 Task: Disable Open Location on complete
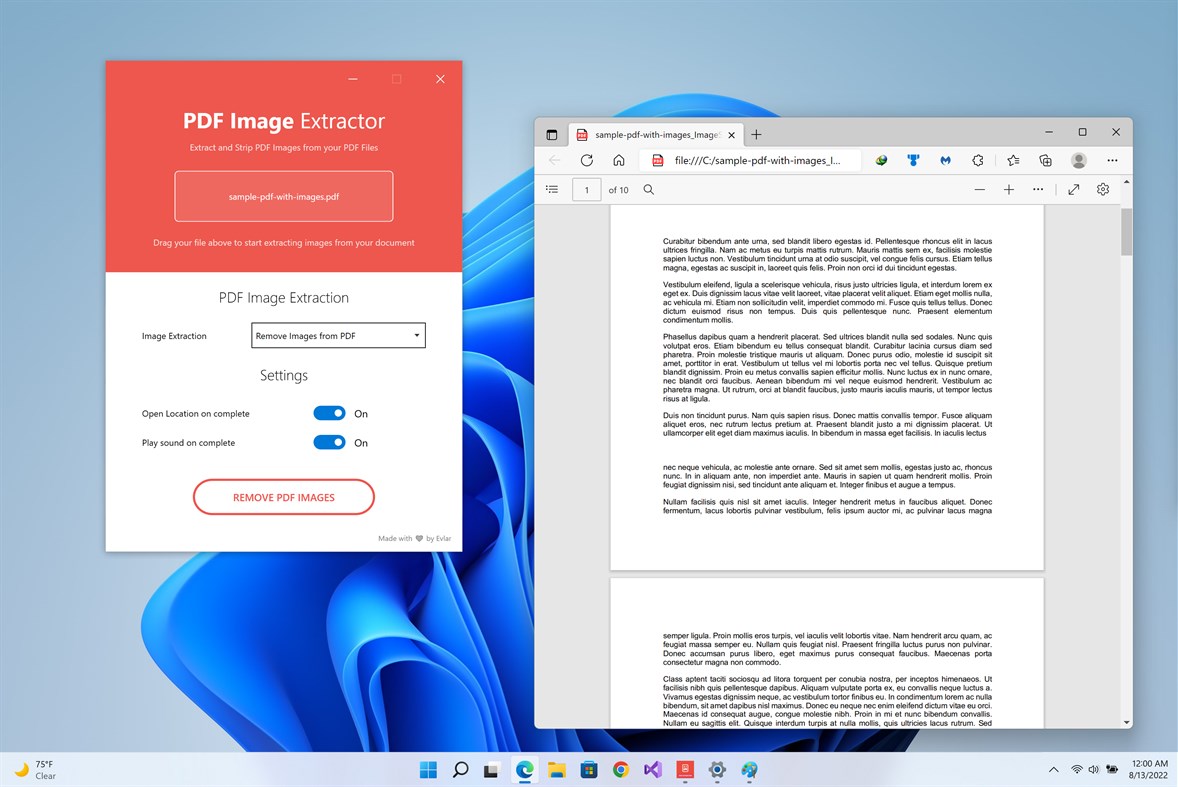click(329, 413)
